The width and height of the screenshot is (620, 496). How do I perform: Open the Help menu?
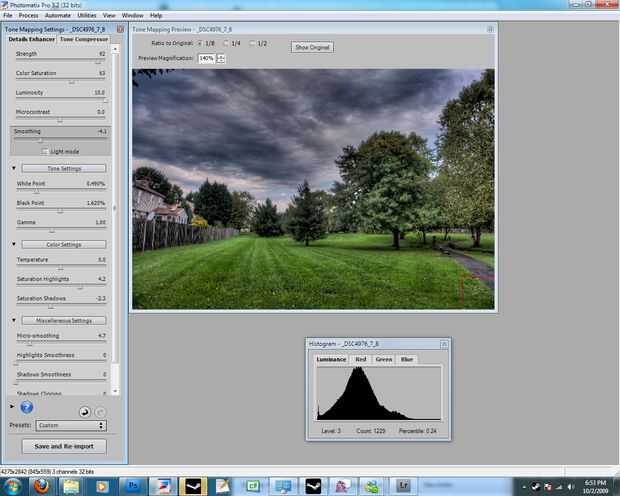pos(156,15)
